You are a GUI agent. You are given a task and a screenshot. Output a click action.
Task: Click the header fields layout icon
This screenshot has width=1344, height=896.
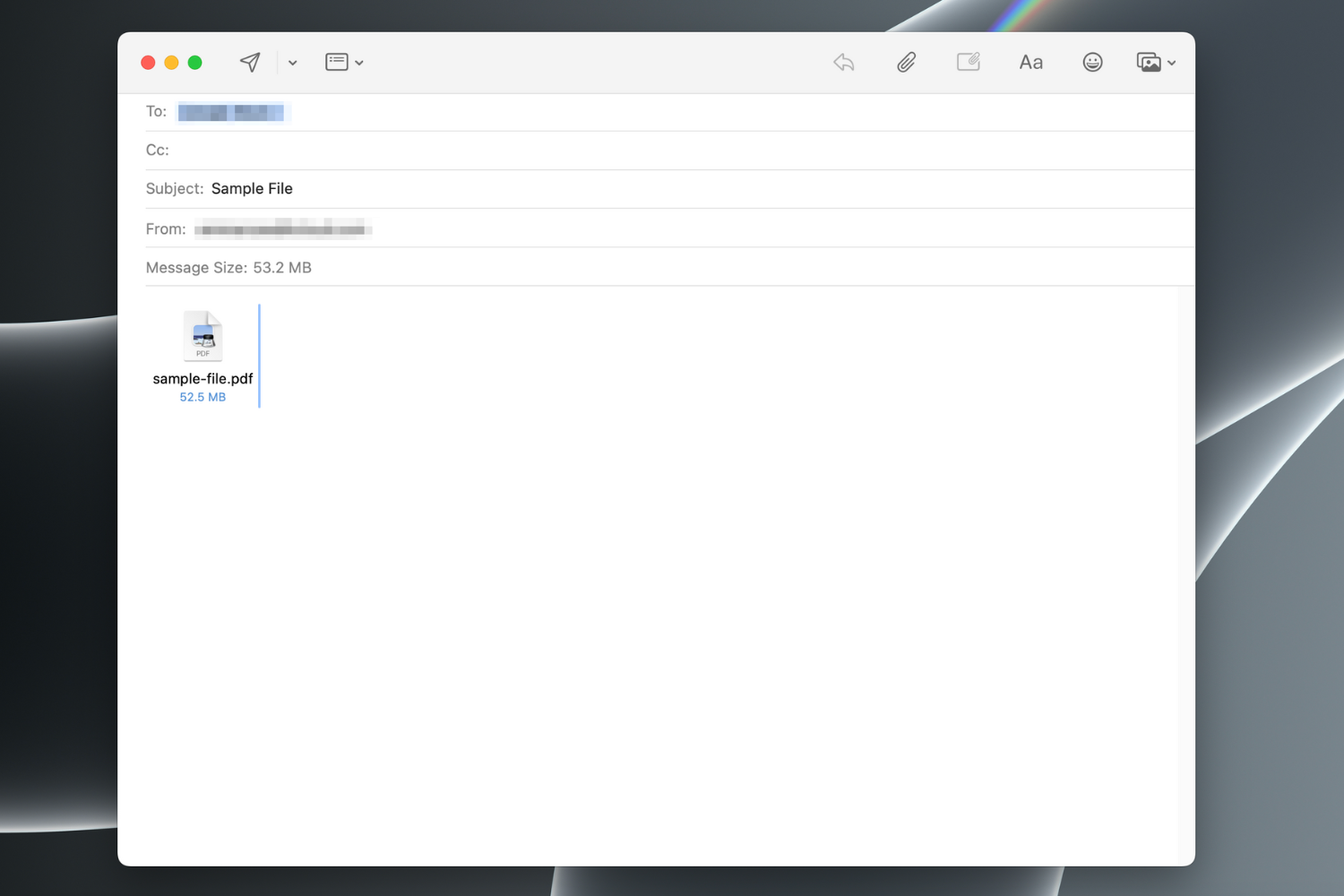tap(336, 62)
